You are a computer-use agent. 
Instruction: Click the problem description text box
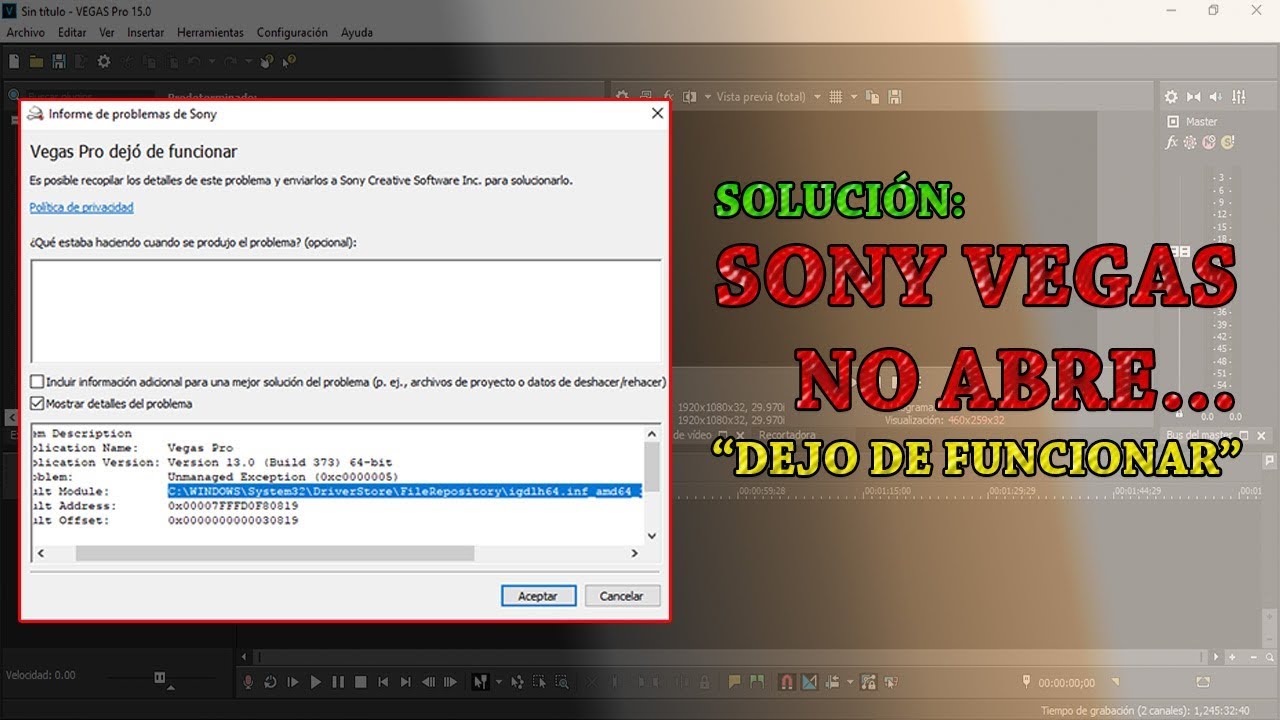[346, 311]
